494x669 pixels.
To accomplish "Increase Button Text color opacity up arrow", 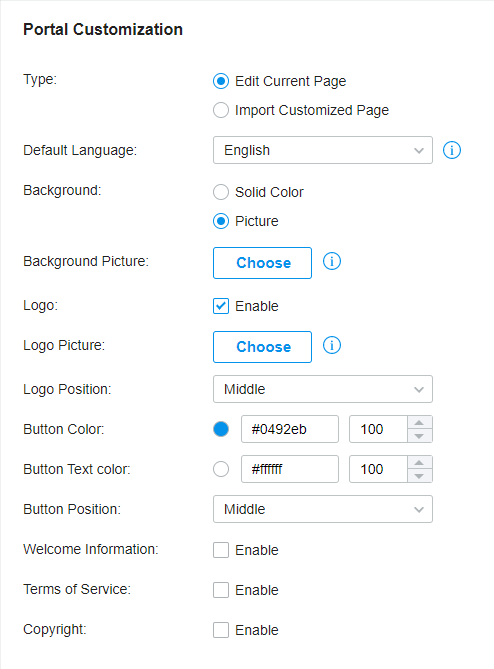I will 419,462.
